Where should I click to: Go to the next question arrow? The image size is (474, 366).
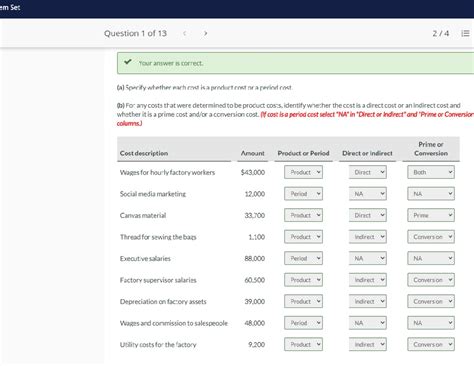pyautogui.click(x=205, y=33)
